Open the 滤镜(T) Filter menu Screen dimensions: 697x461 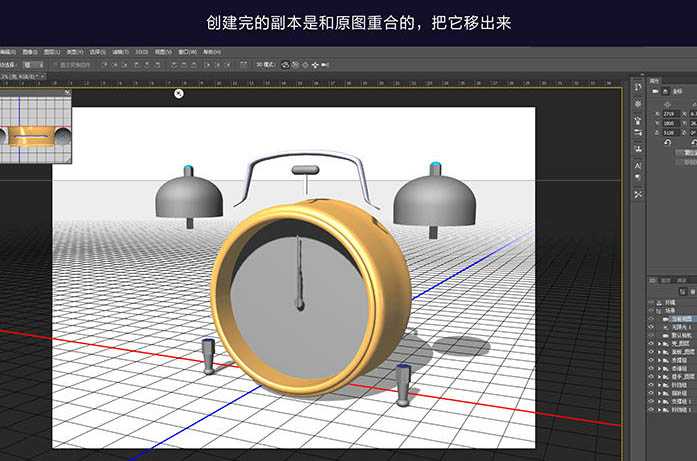(x=120, y=52)
